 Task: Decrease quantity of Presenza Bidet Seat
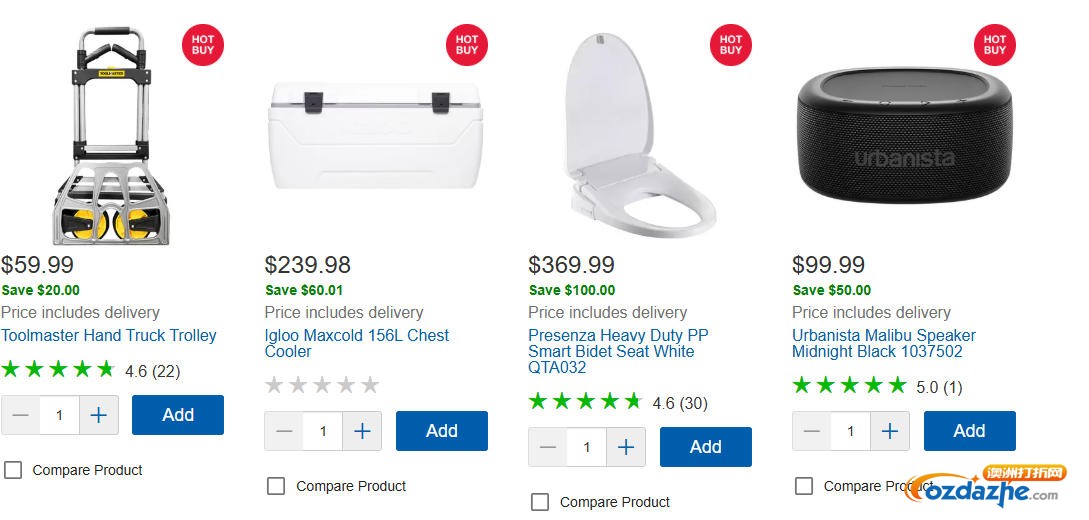[x=548, y=447]
